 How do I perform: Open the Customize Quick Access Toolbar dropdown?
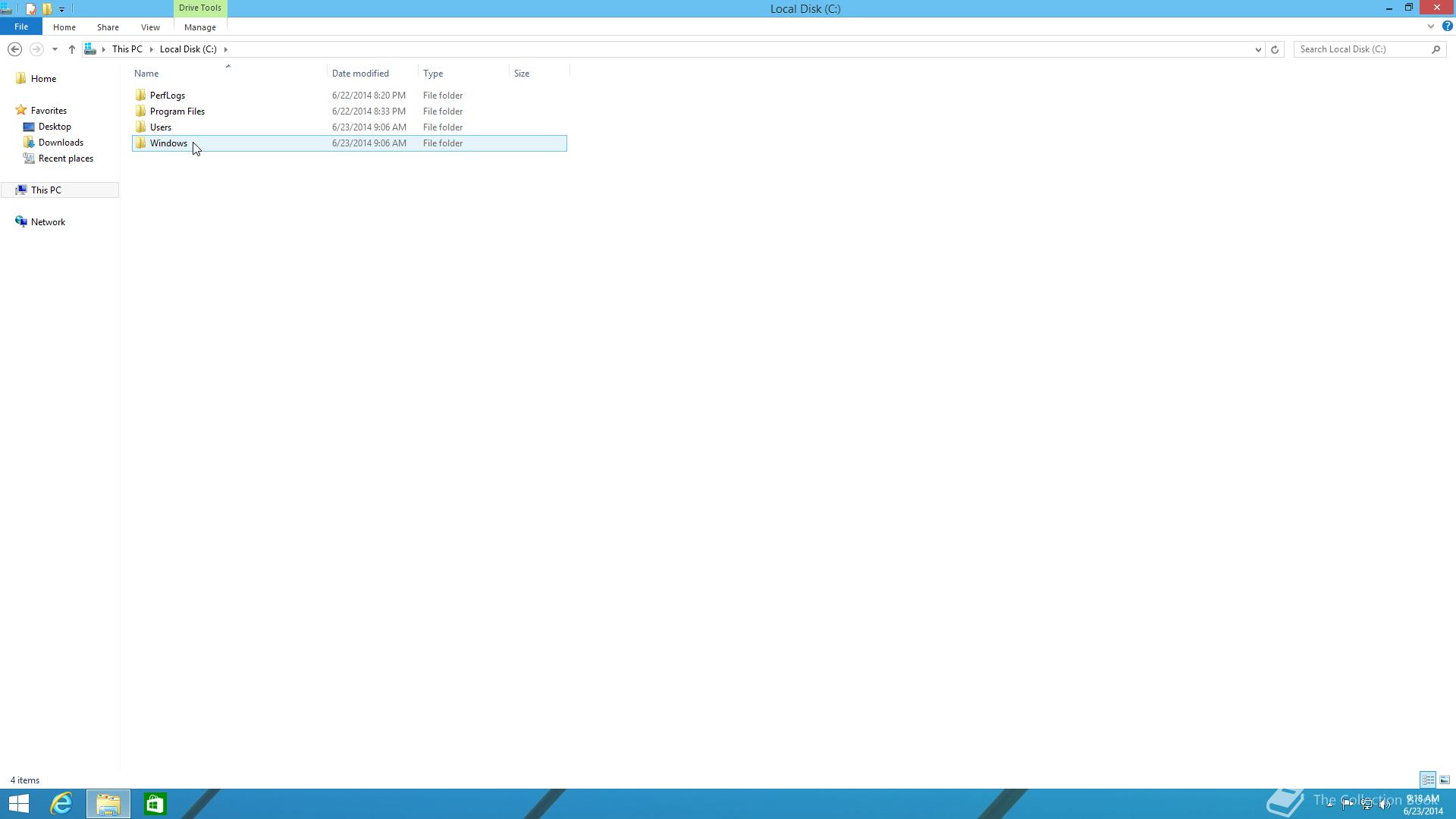point(61,9)
